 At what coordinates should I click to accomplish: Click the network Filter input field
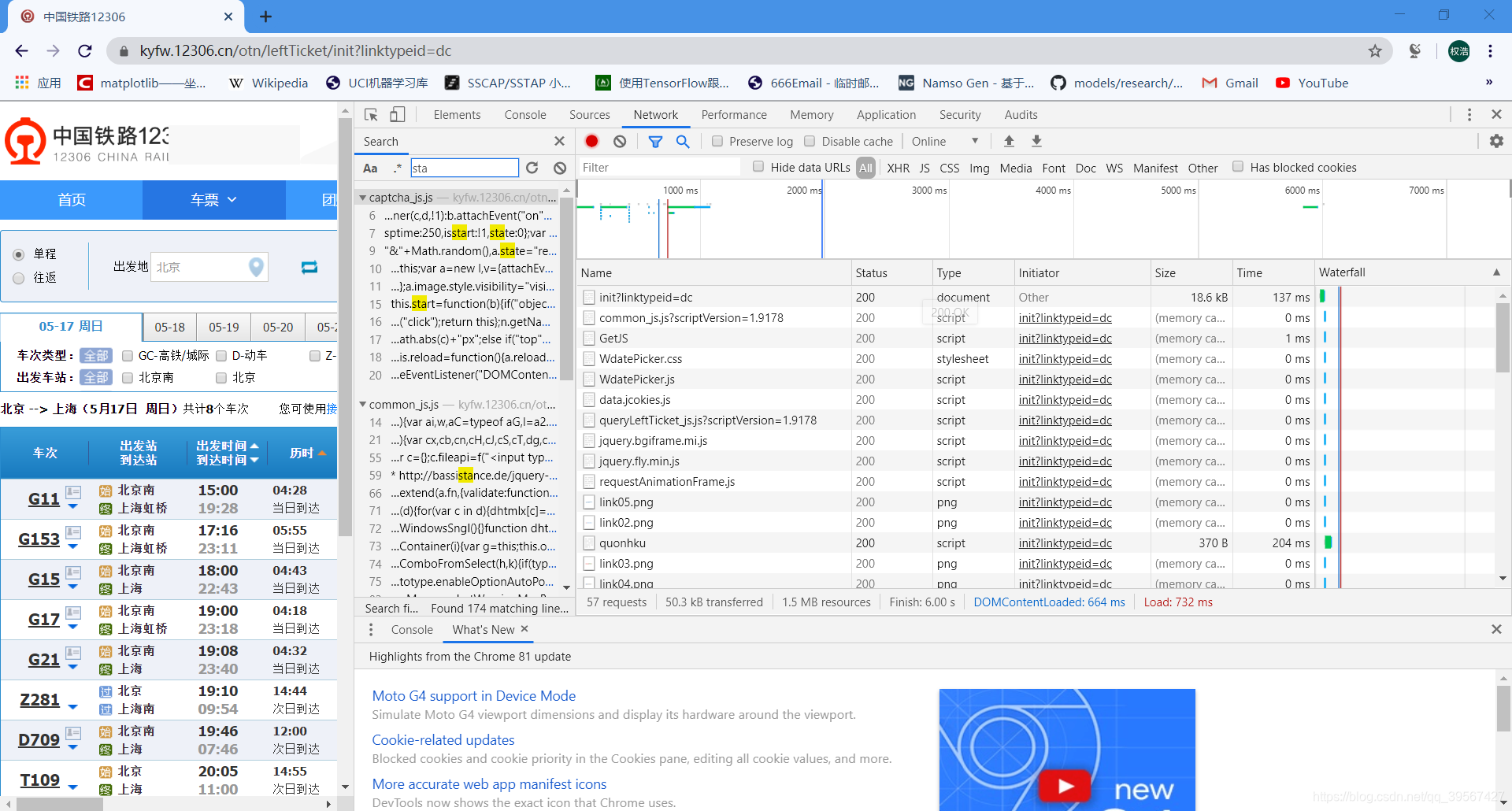tap(659, 167)
